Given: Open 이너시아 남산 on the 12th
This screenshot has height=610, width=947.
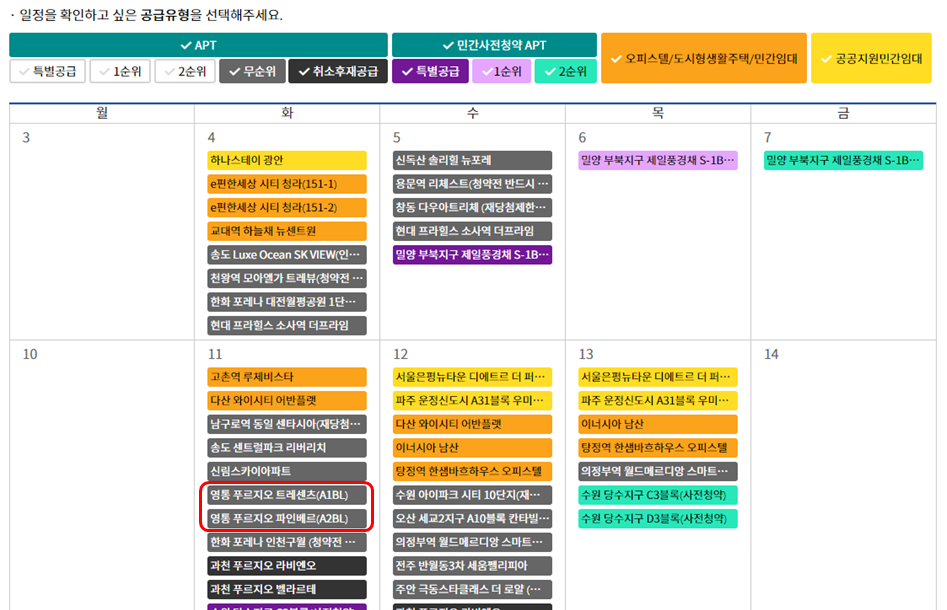Looking at the screenshot, I should pyautogui.click(x=472, y=448).
